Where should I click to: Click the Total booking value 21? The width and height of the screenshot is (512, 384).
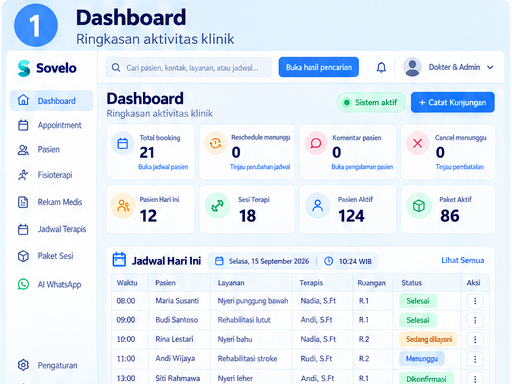[x=147, y=153]
